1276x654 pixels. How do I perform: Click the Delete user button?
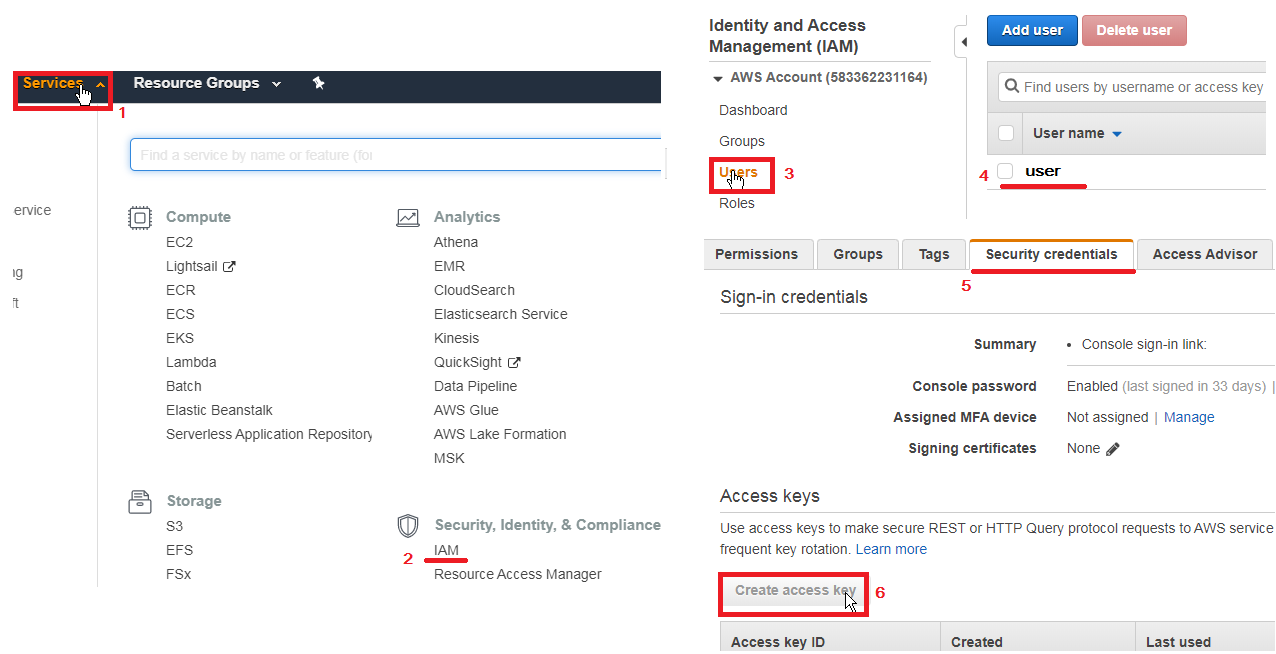pos(1134,30)
